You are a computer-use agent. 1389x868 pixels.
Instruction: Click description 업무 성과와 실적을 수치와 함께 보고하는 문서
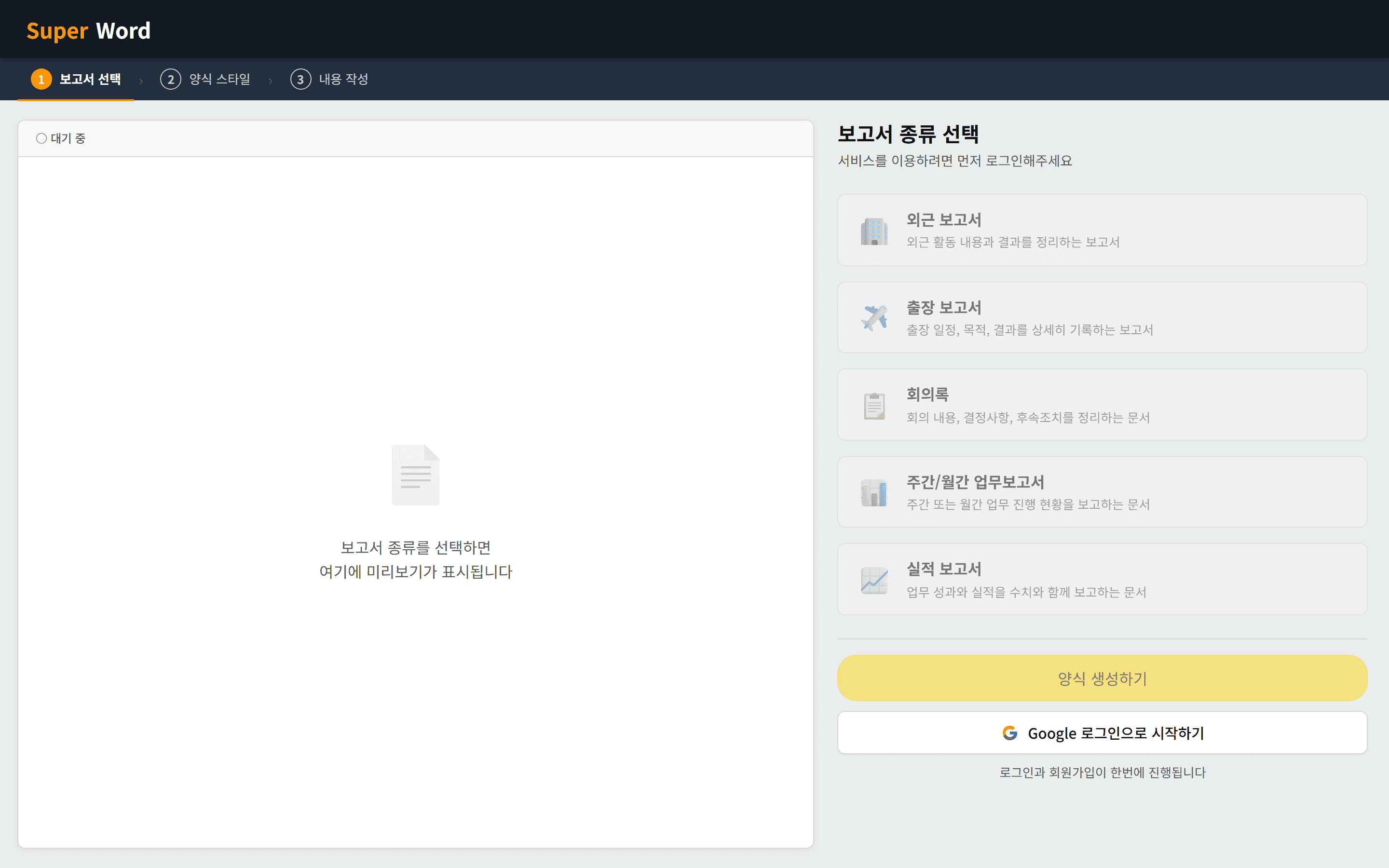tap(1026, 592)
